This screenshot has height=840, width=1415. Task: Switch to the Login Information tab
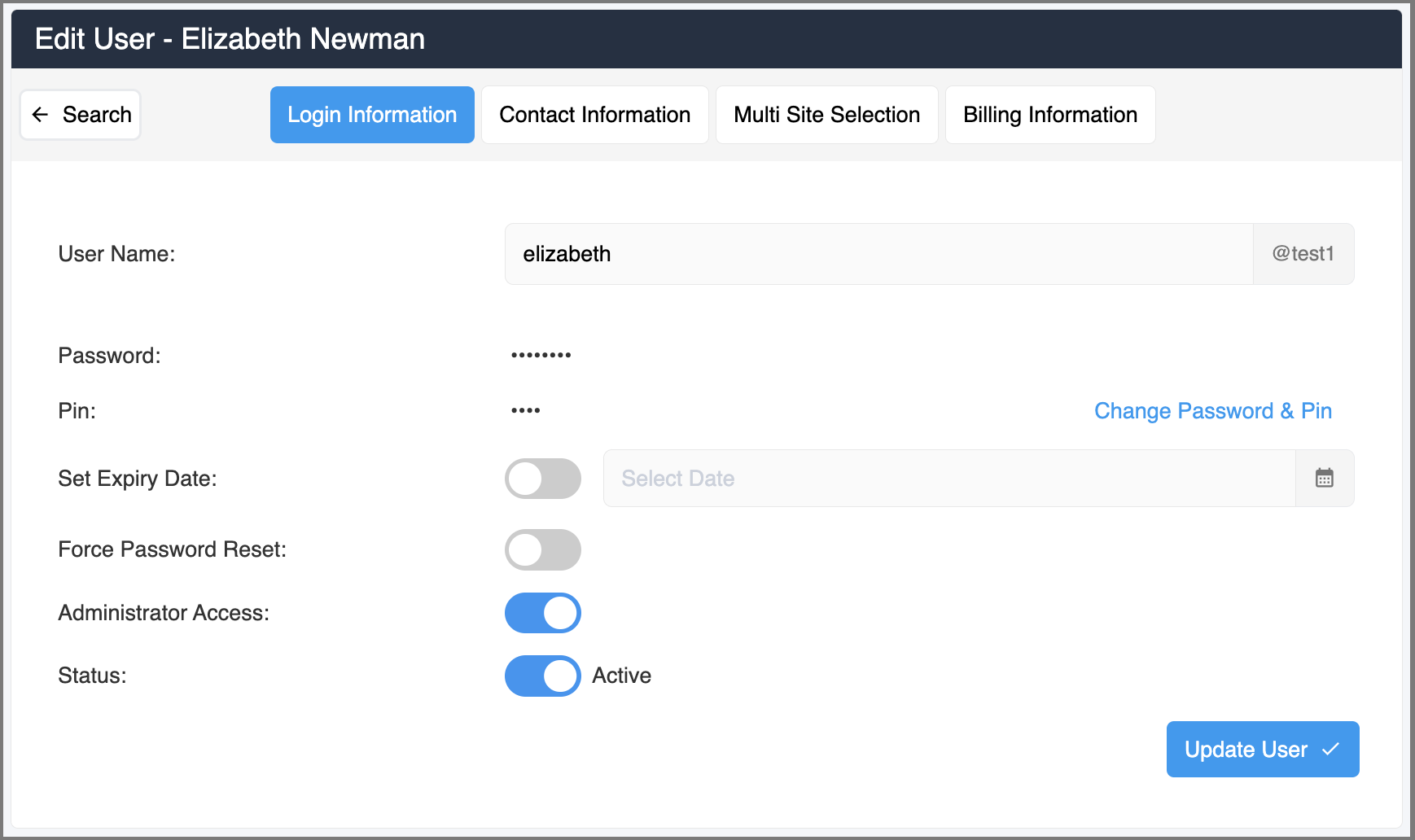372,115
